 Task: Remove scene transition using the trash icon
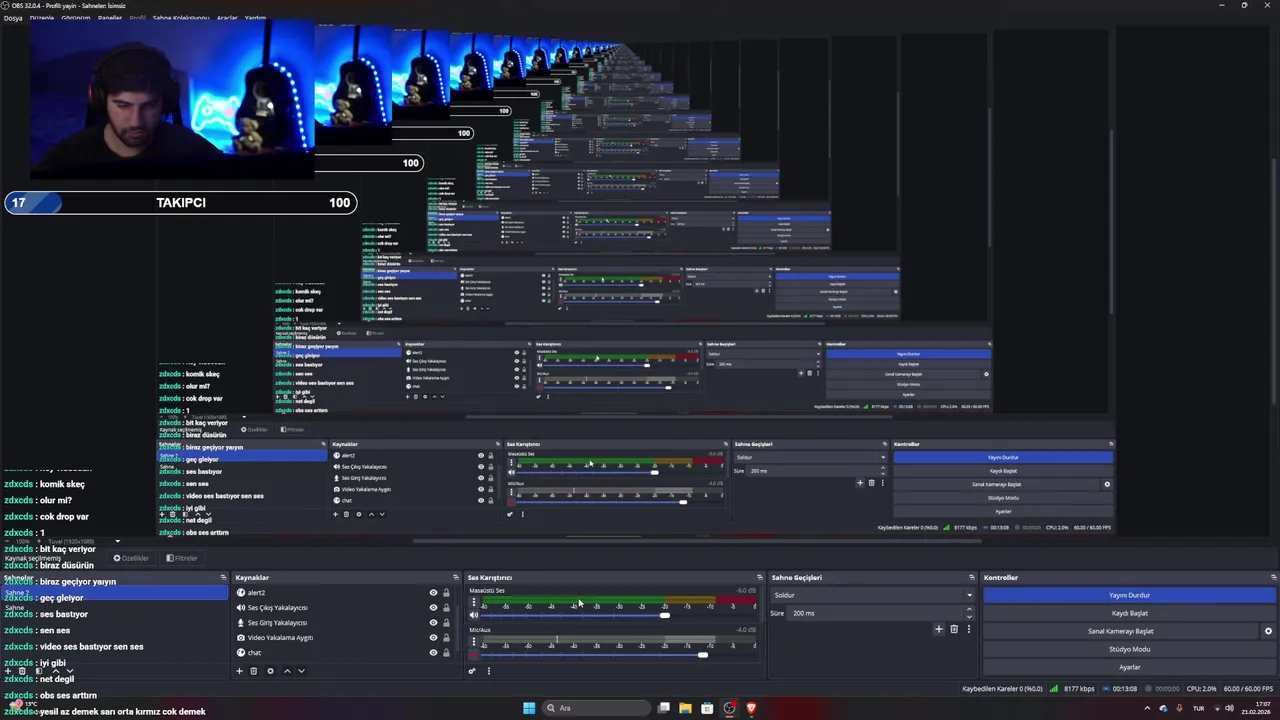pos(954,629)
